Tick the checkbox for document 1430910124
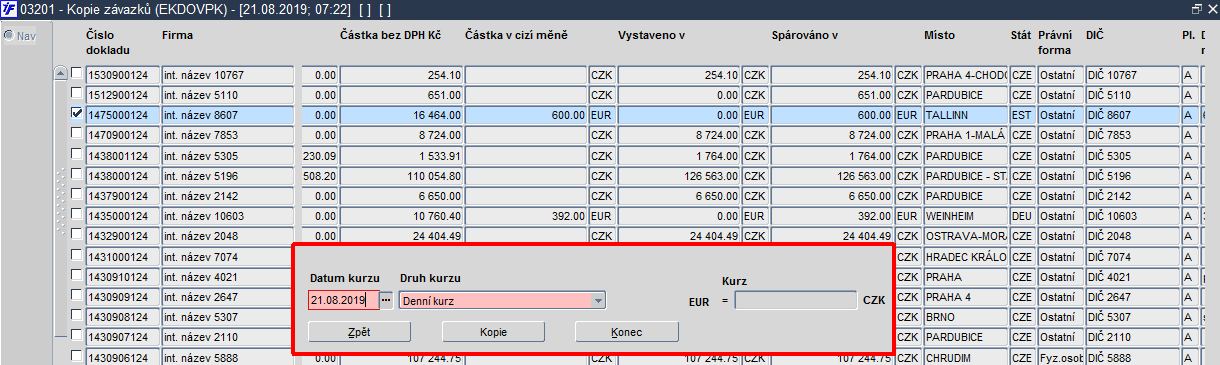The width and height of the screenshot is (1220, 365). pyautogui.click(x=76, y=276)
